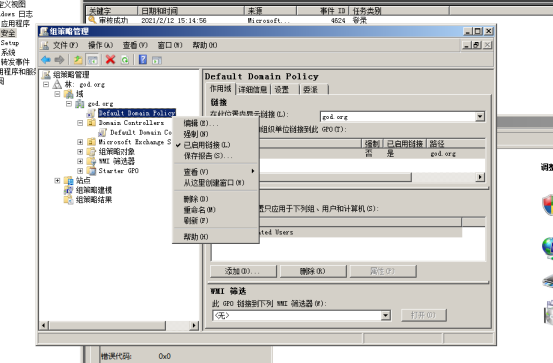This screenshot has width=553, height=363.
Task: Open the blue Help question mark icon
Action: pyautogui.click(x=142, y=60)
